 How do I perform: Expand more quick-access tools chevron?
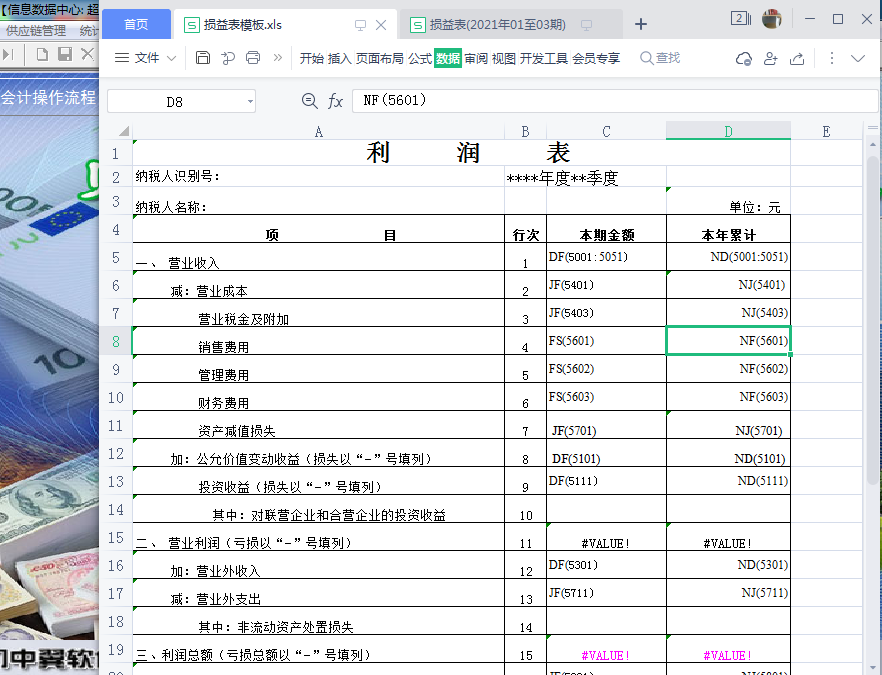[x=277, y=57]
